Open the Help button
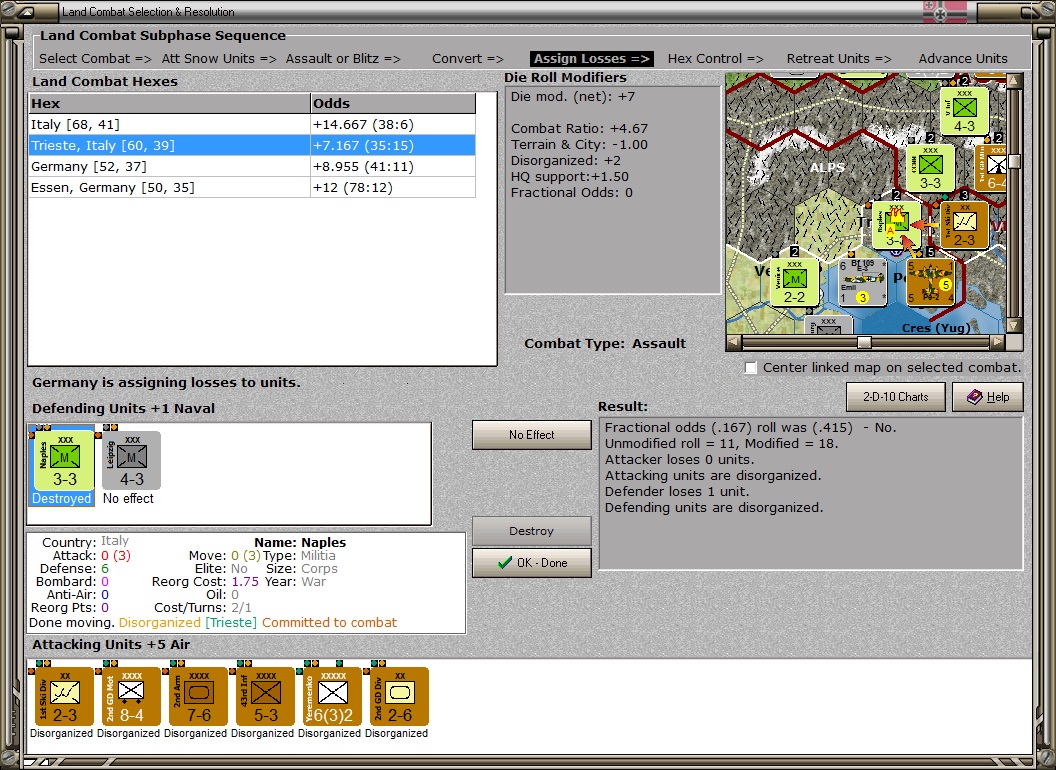The width and height of the screenshot is (1056, 770). [987, 397]
